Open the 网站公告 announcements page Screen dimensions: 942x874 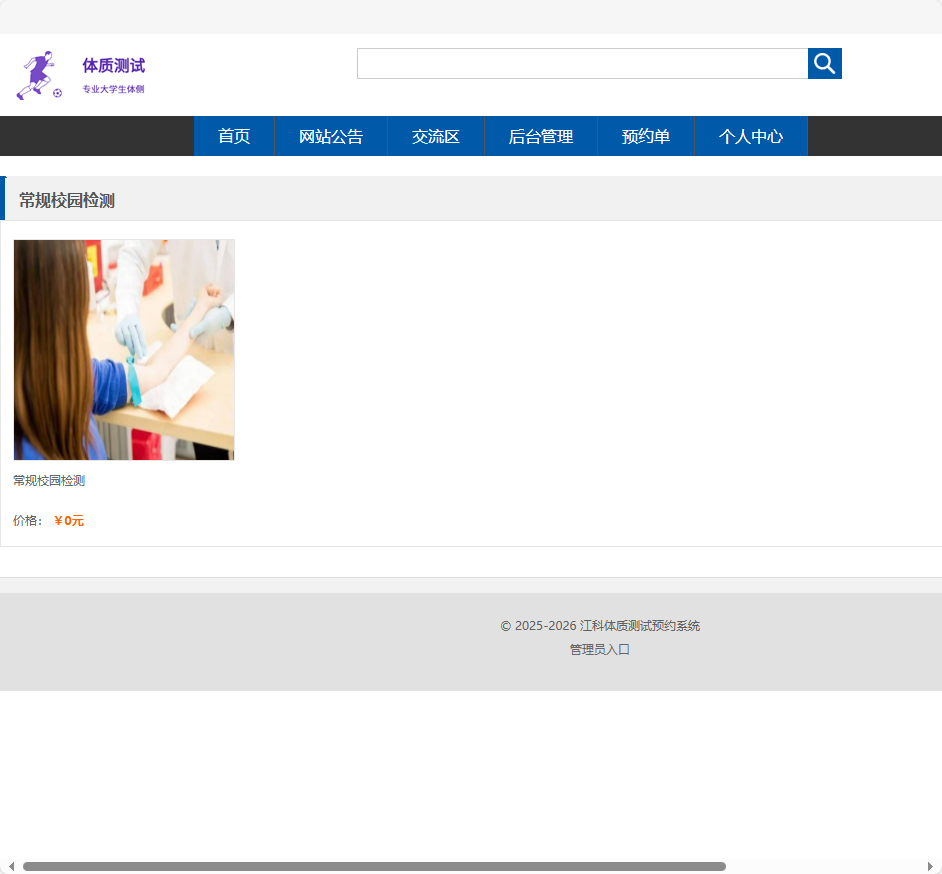pos(331,136)
